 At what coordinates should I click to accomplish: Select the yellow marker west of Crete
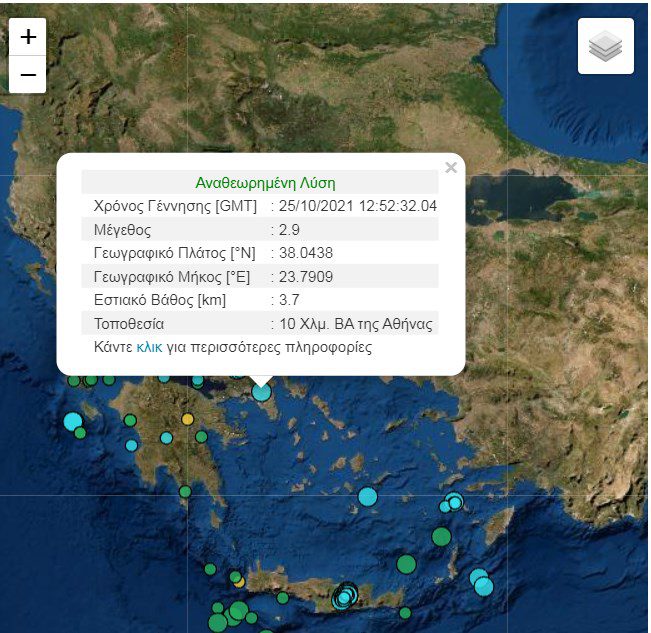(x=239, y=582)
